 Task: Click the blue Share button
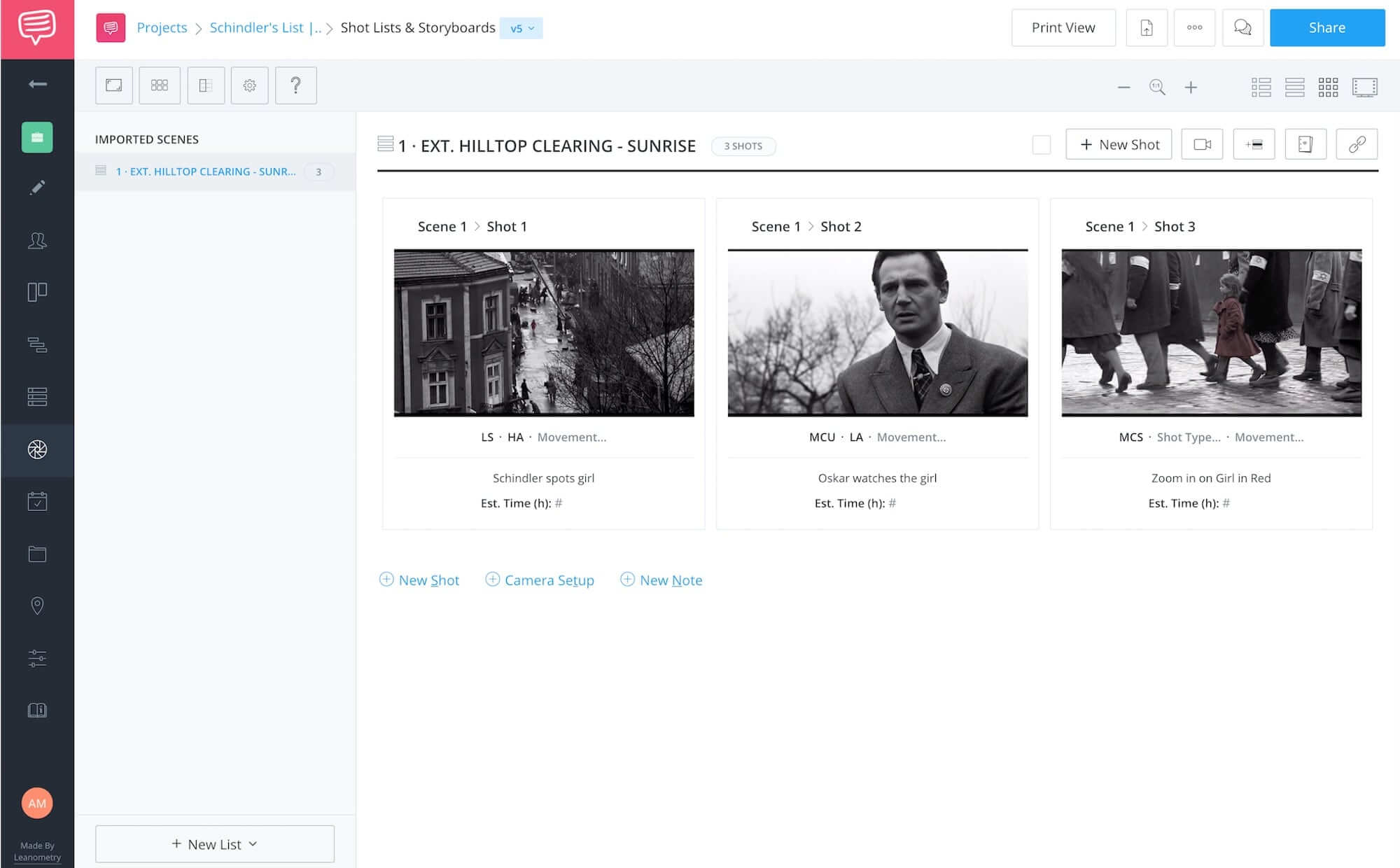(1327, 28)
